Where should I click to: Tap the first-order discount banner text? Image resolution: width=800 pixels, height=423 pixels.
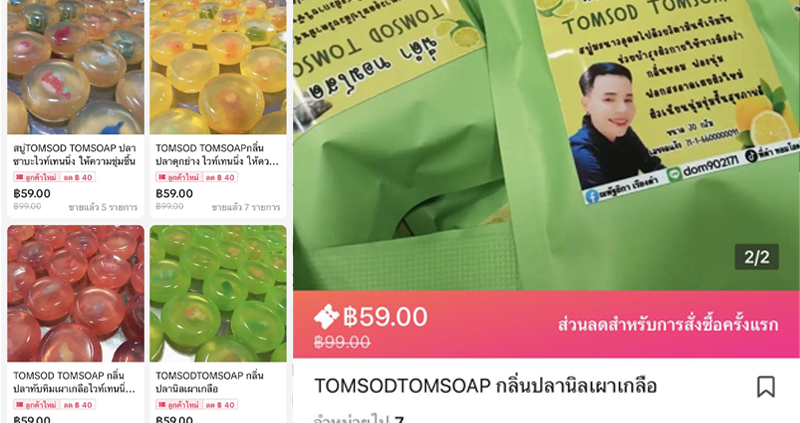[668, 325]
